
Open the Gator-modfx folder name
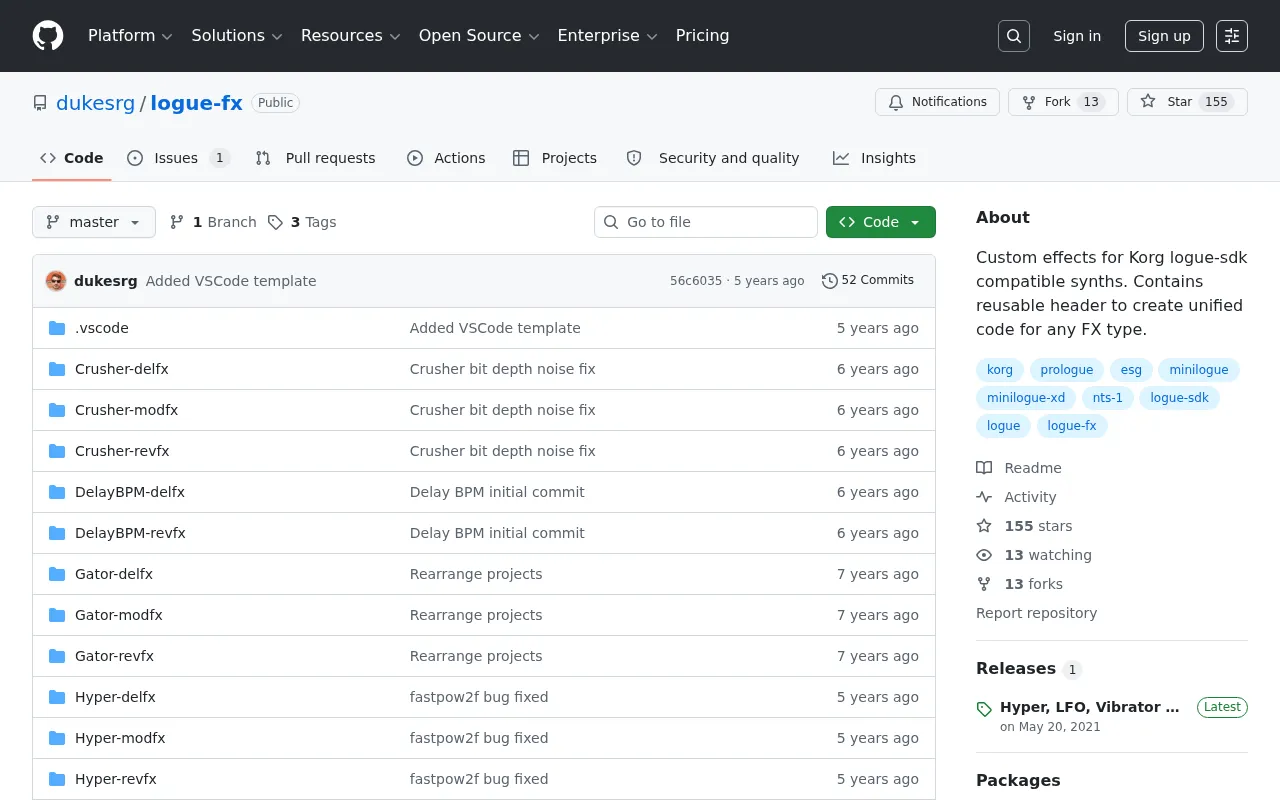pos(119,615)
